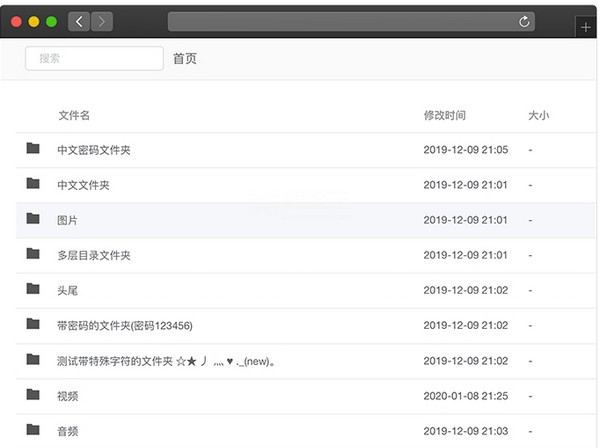
Task: Open a new tab with the plus button
Action: pos(585,27)
